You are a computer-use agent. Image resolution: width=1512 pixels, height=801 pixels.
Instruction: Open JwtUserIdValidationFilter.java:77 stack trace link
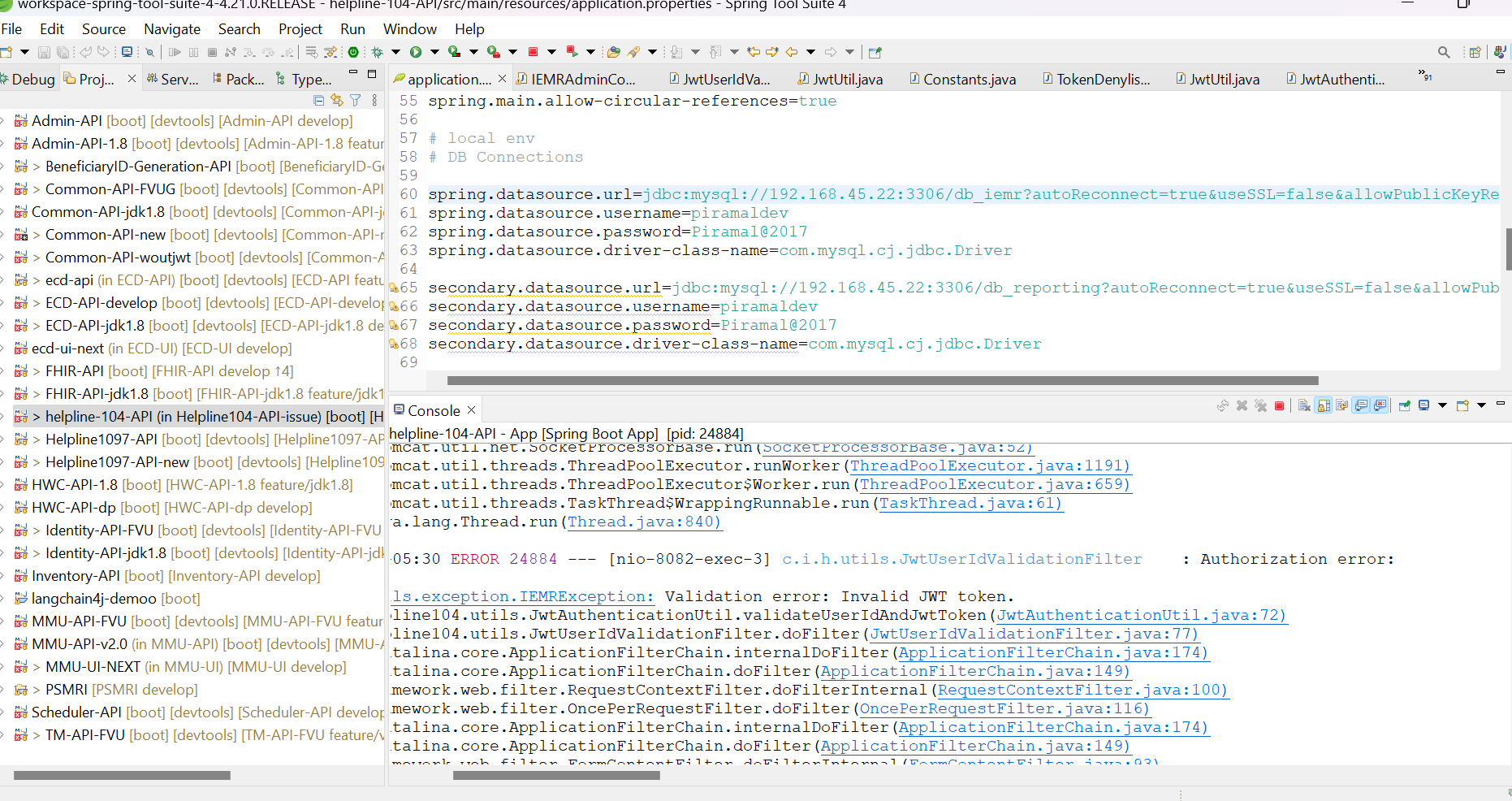coord(1034,634)
